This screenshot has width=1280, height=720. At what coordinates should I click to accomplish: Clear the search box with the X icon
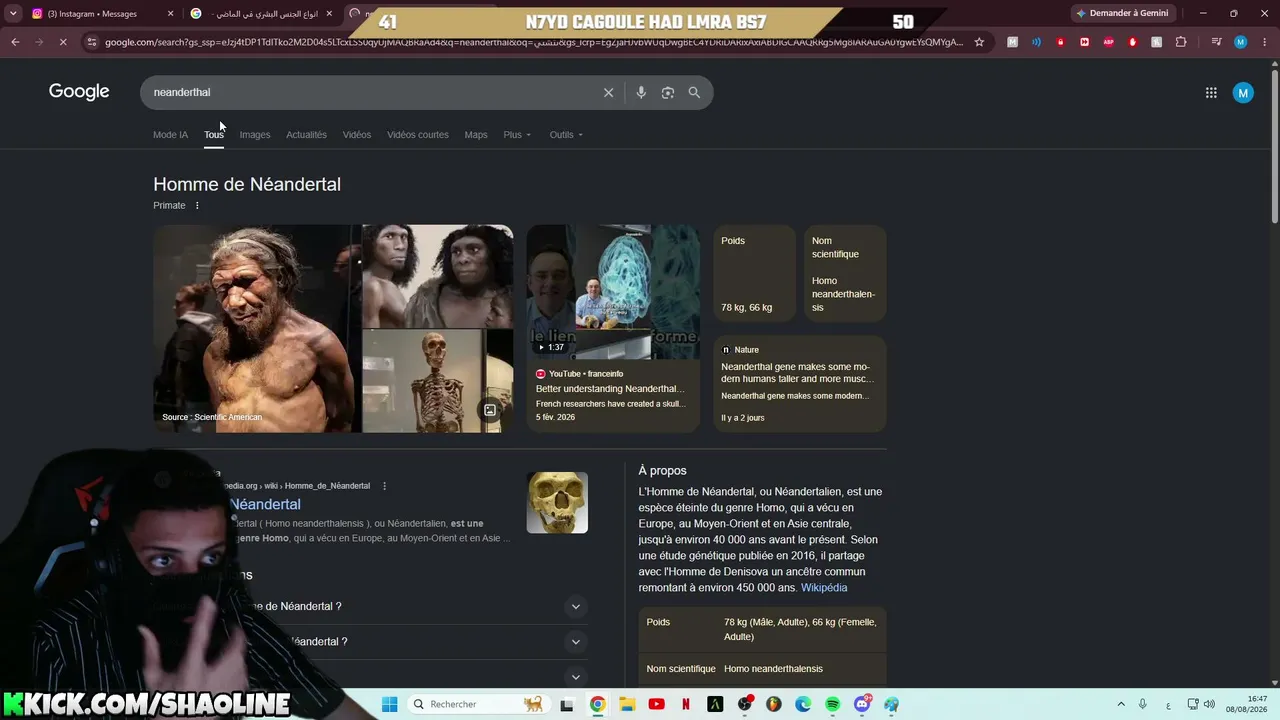[608, 92]
